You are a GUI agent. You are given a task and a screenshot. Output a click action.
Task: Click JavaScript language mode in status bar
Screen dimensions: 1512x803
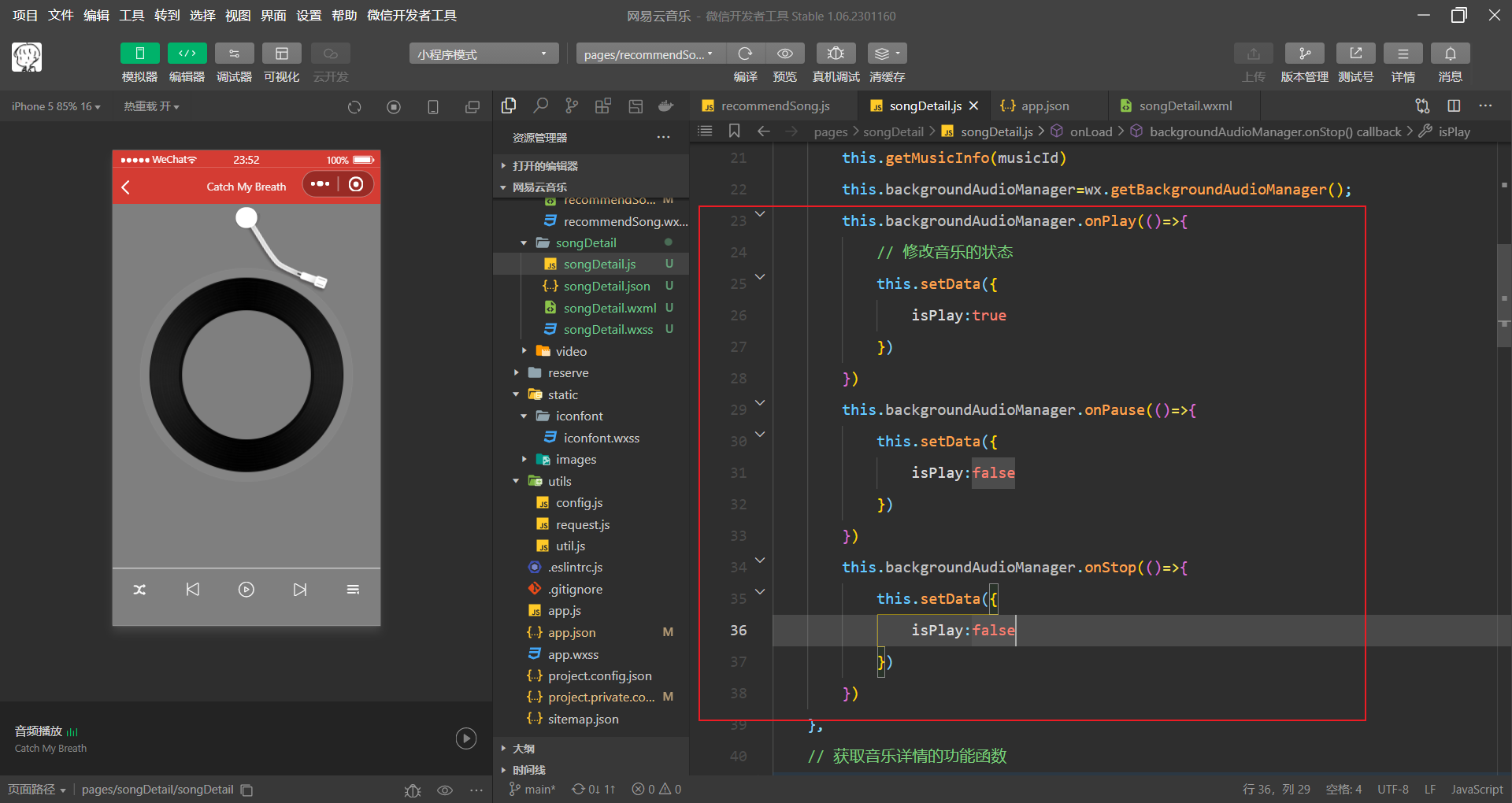coord(1477,789)
